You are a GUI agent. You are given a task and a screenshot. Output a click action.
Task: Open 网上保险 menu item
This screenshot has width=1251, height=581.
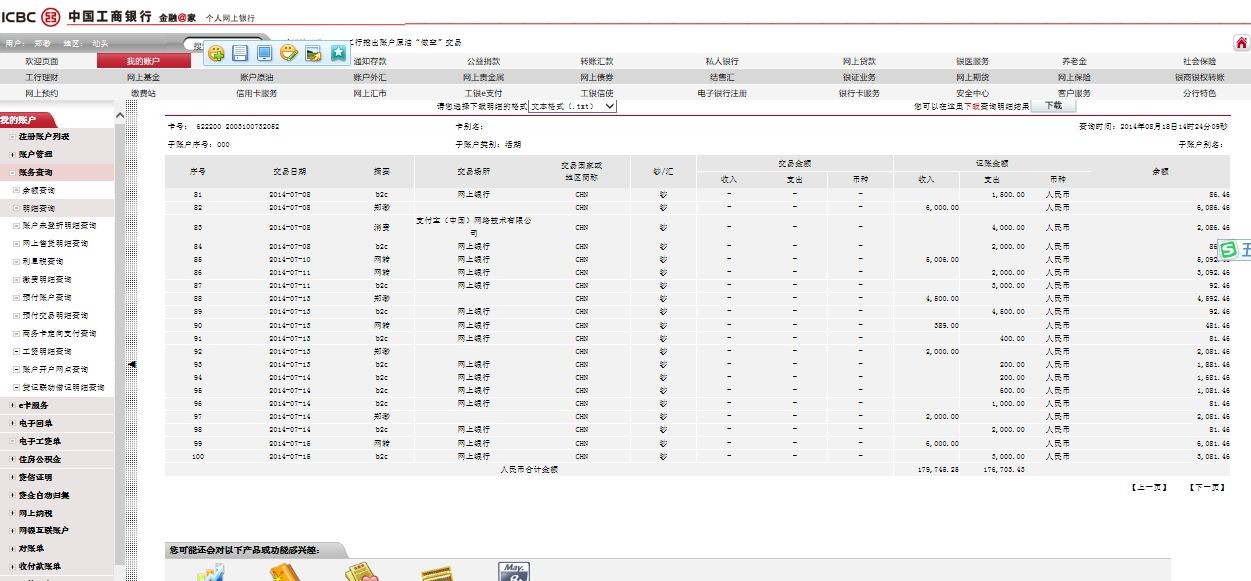pos(1074,77)
